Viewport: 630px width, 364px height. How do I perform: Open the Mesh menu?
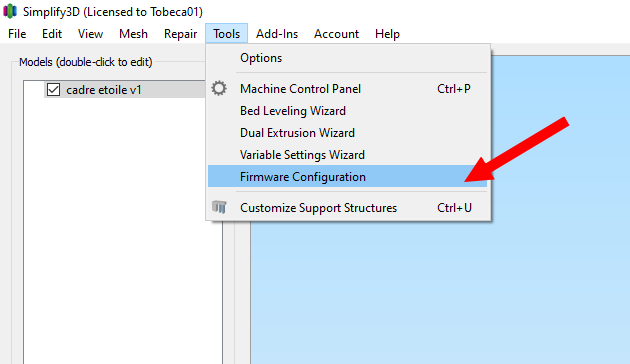click(133, 34)
